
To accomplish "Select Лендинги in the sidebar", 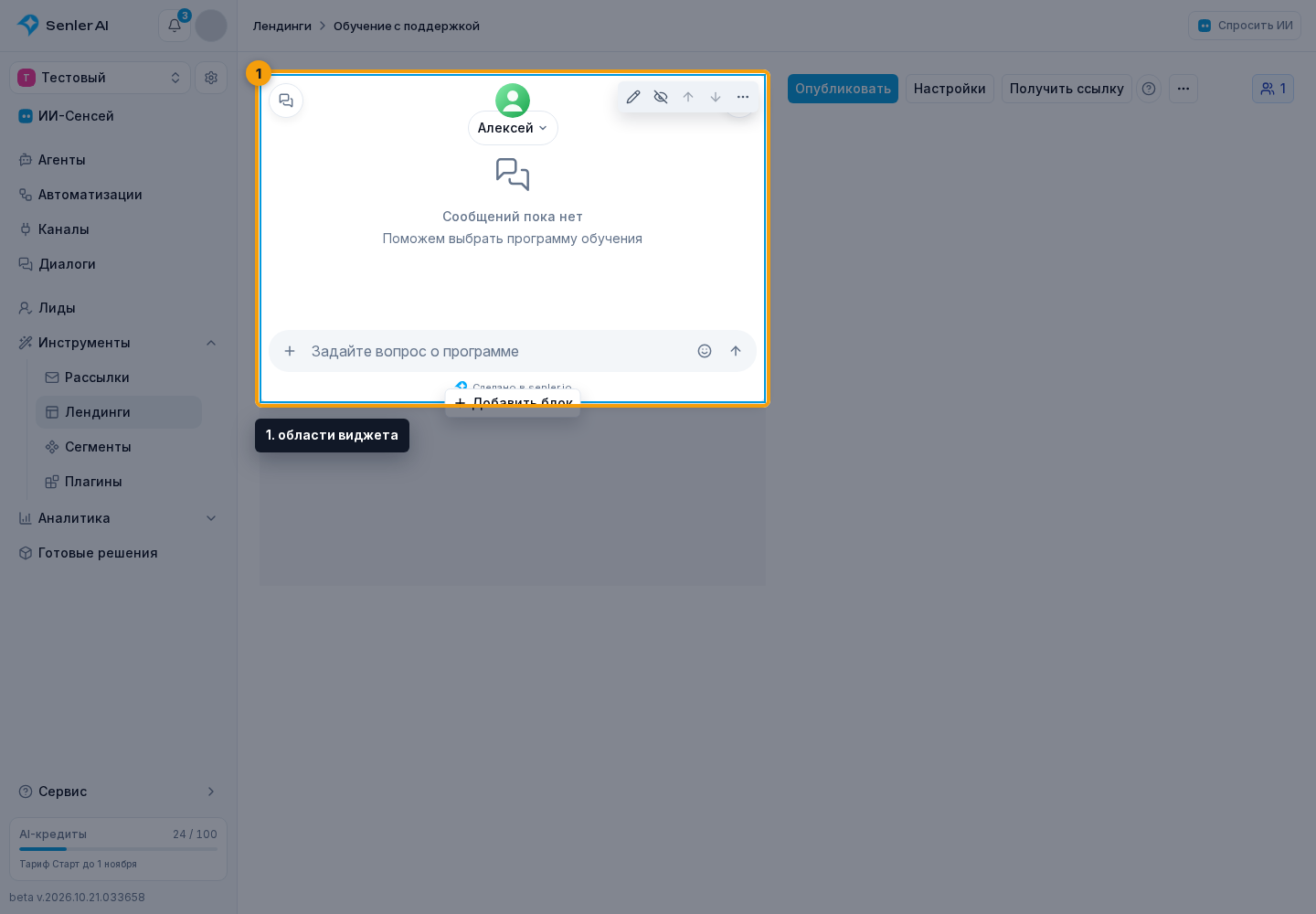I will (119, 412).
